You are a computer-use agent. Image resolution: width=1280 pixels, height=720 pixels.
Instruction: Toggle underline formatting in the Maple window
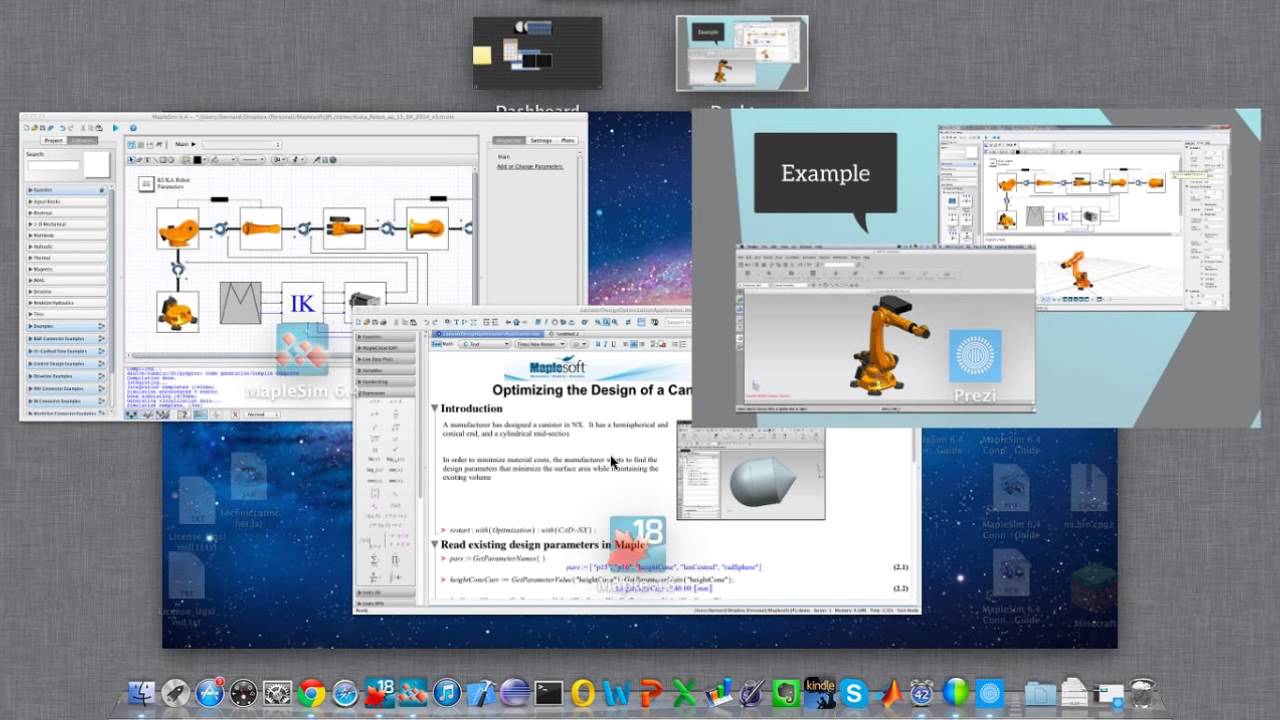click(613, 344)
